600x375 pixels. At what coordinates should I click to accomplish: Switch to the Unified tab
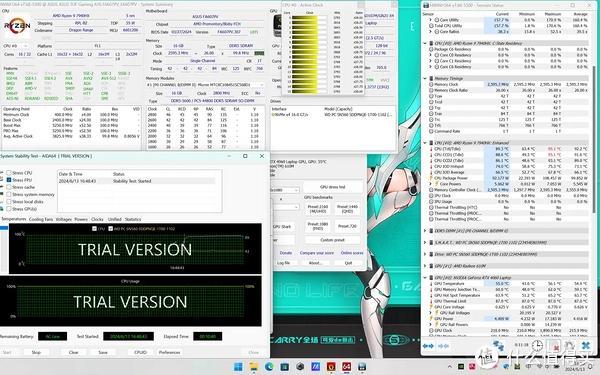pyautogui.click(x=114, y=219)
